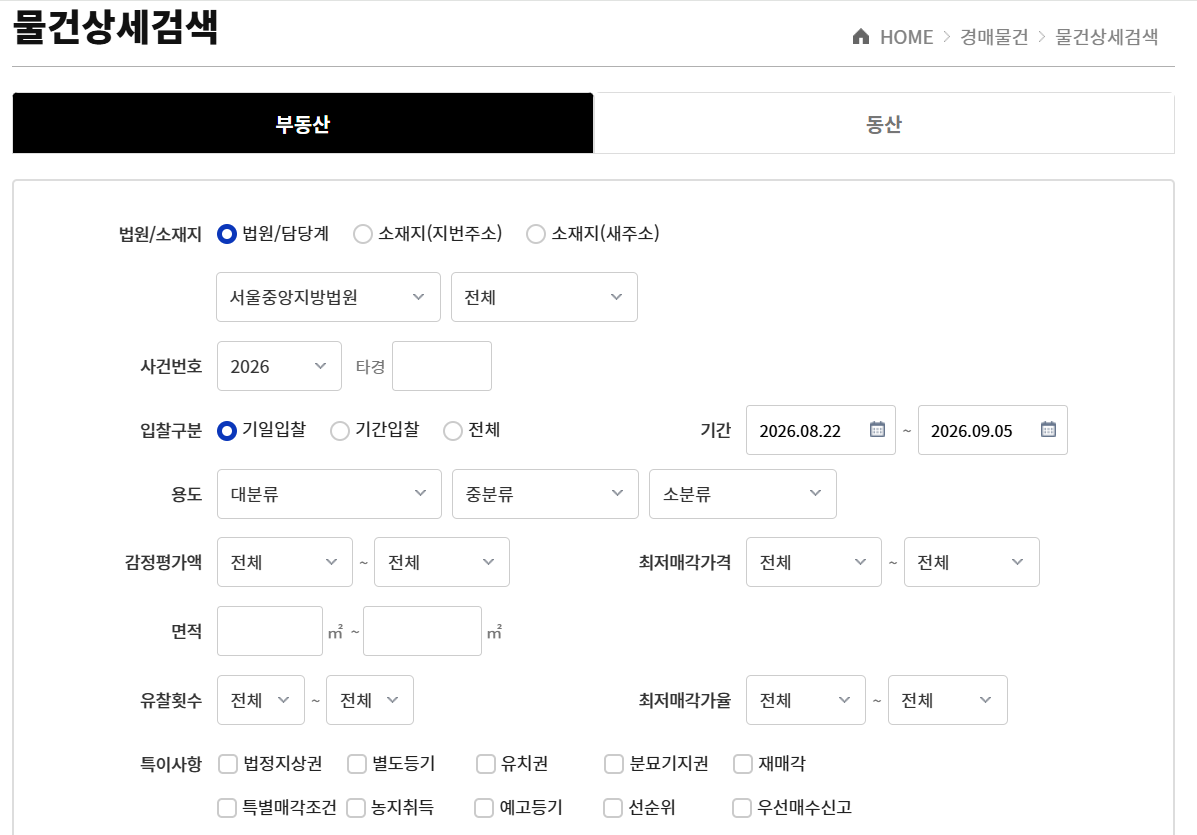The image size is (1197, 835).
Task: Open the 서울중앙지방법원 court dropdown
Action: (328, 297)
